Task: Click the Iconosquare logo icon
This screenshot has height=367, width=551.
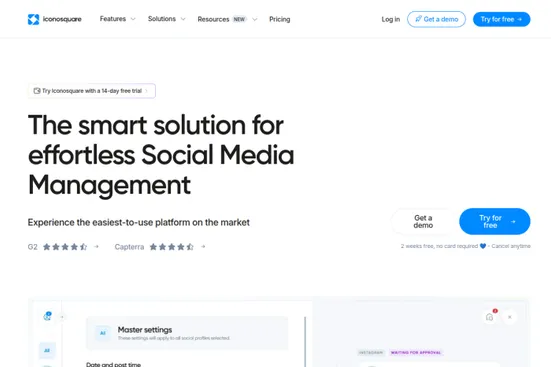Action: click(33, 19)
